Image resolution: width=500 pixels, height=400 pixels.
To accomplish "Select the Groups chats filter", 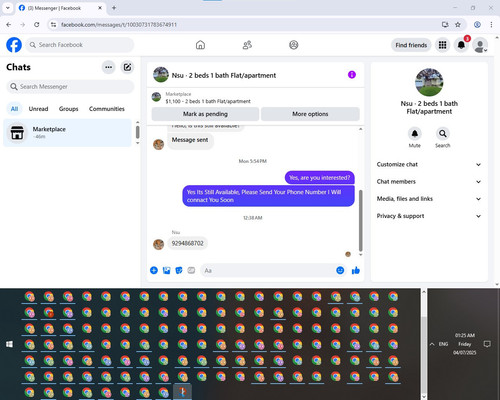I will (68, 109).
